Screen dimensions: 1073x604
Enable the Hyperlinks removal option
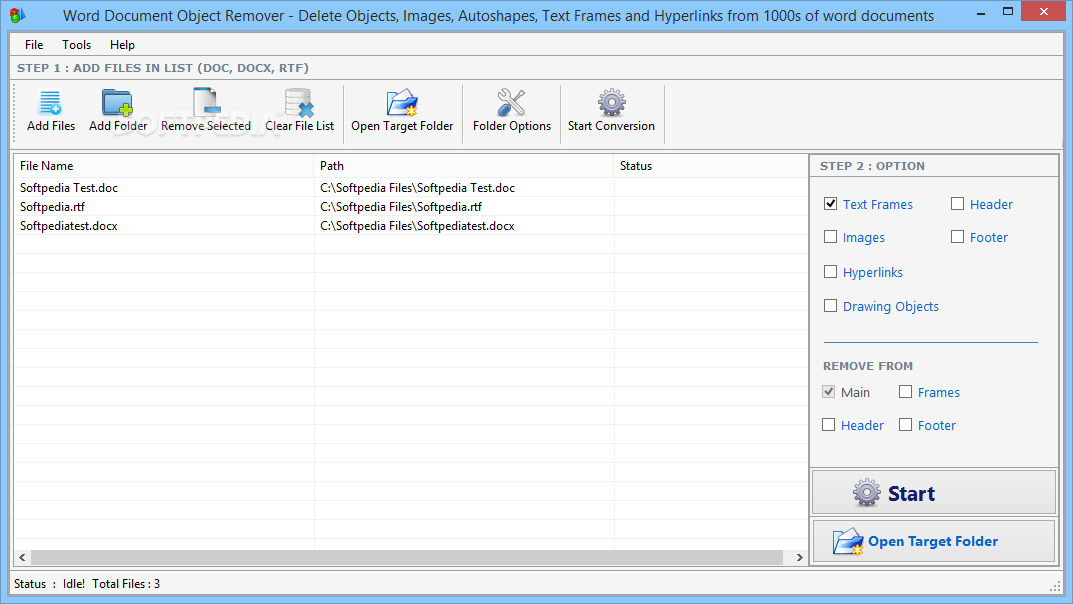coord(830,272)
